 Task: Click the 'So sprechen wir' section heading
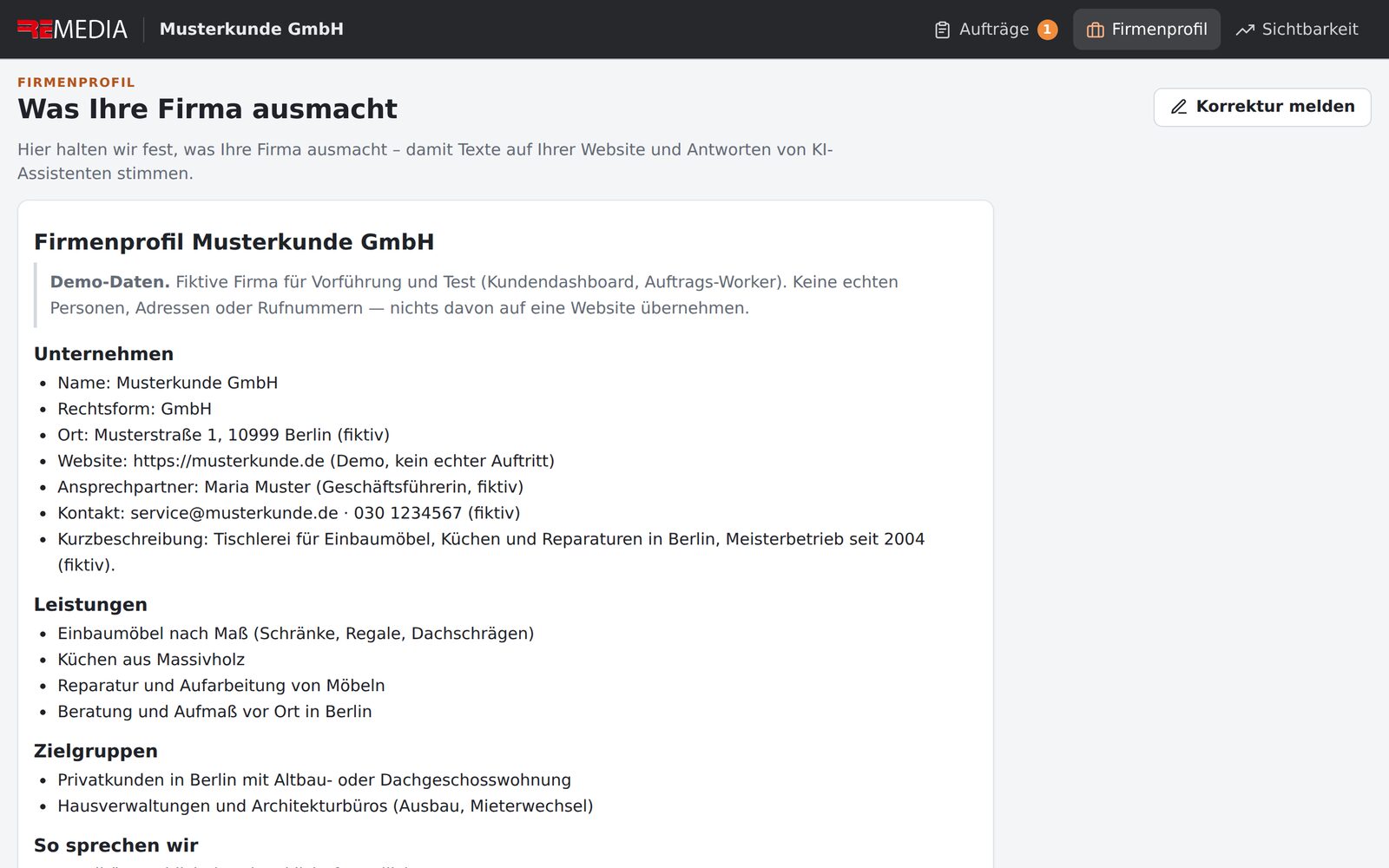(115, 845)
